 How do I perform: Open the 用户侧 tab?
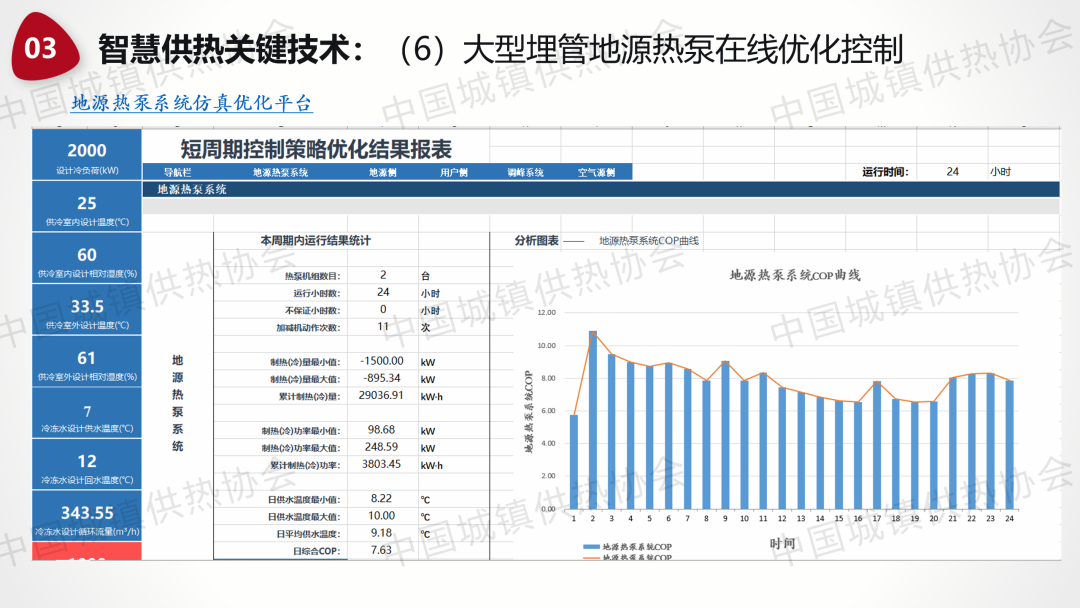(x=454, y=172)
